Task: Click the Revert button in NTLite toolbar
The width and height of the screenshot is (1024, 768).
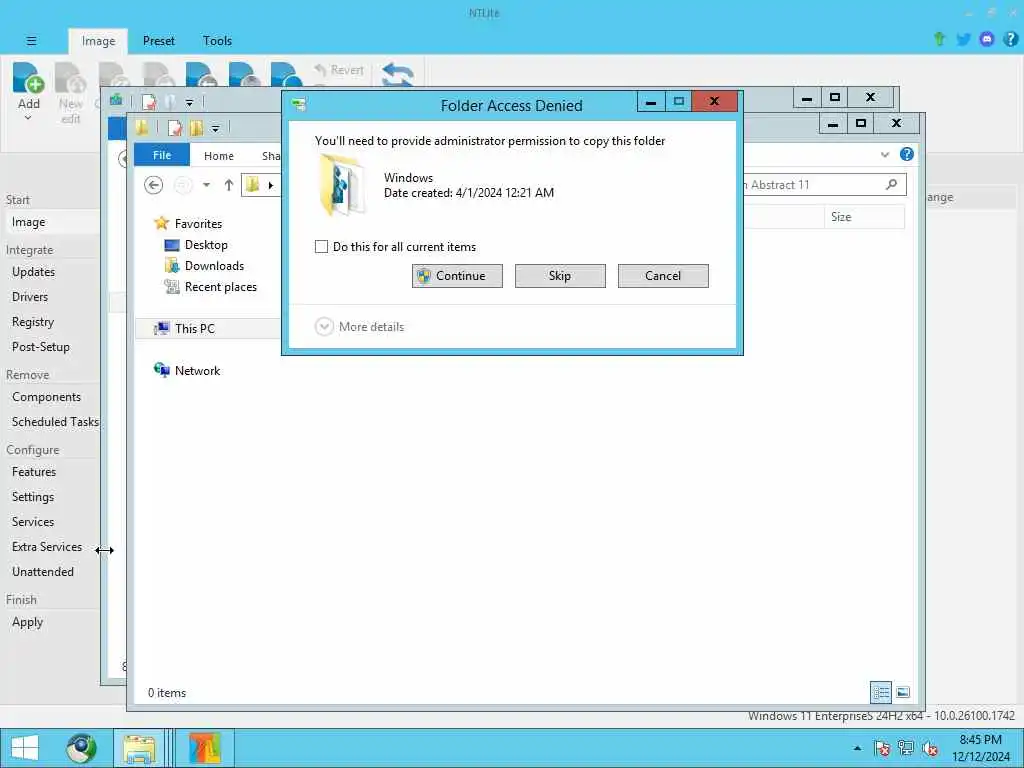Action: pos(339,70)
